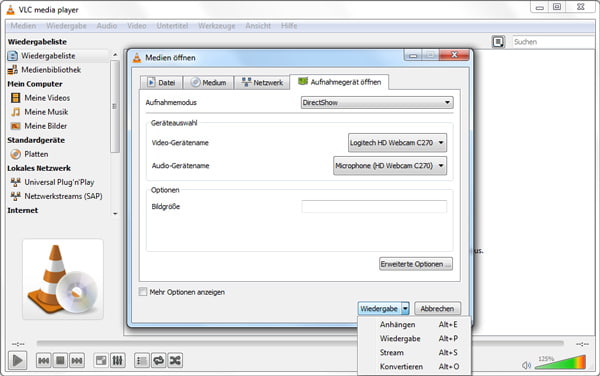Click sidebar scroll-up arrow
Screen dimensions: 600x376
pos(115,55)
